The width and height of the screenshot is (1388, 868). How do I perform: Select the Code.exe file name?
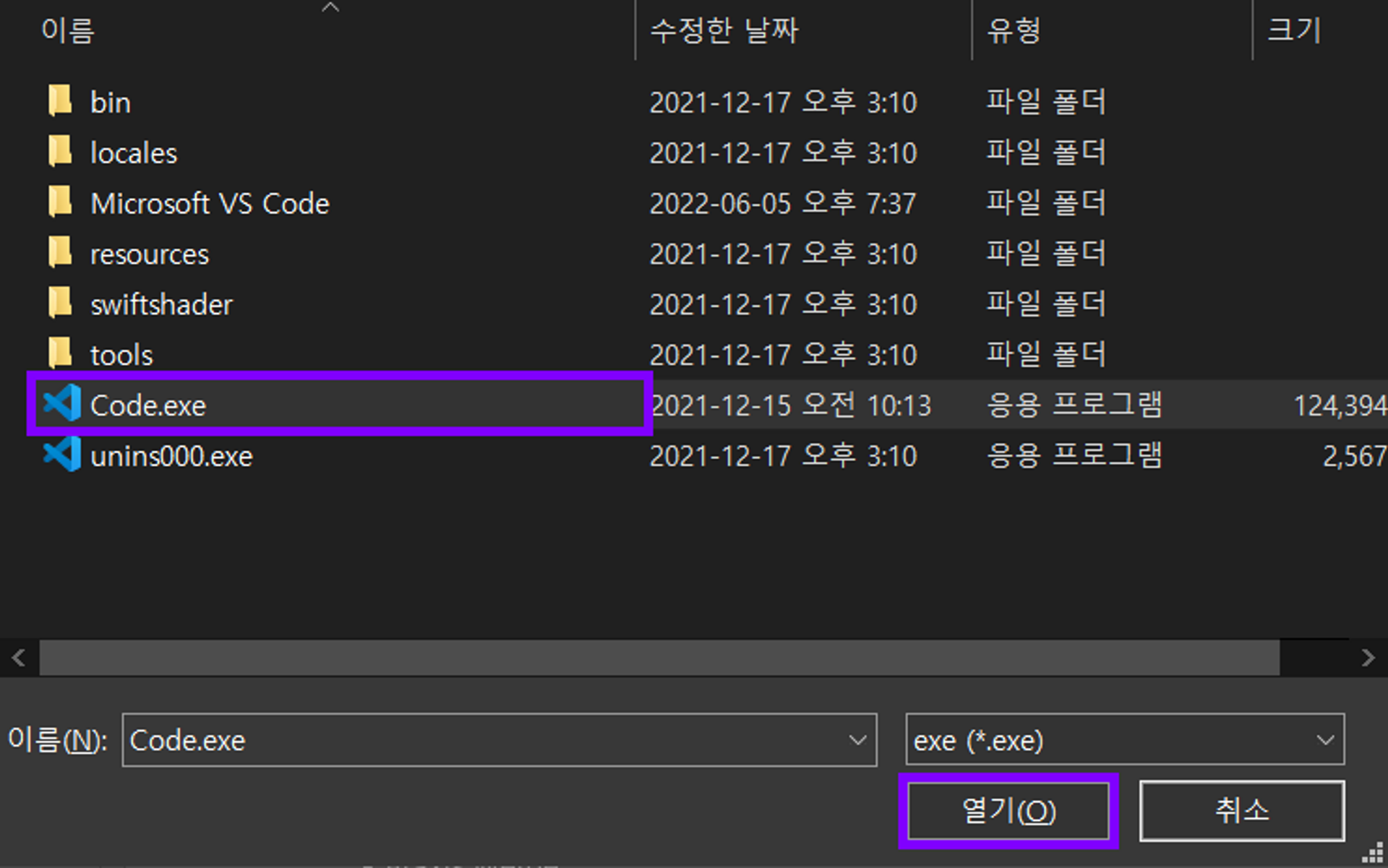click(148, 405)
